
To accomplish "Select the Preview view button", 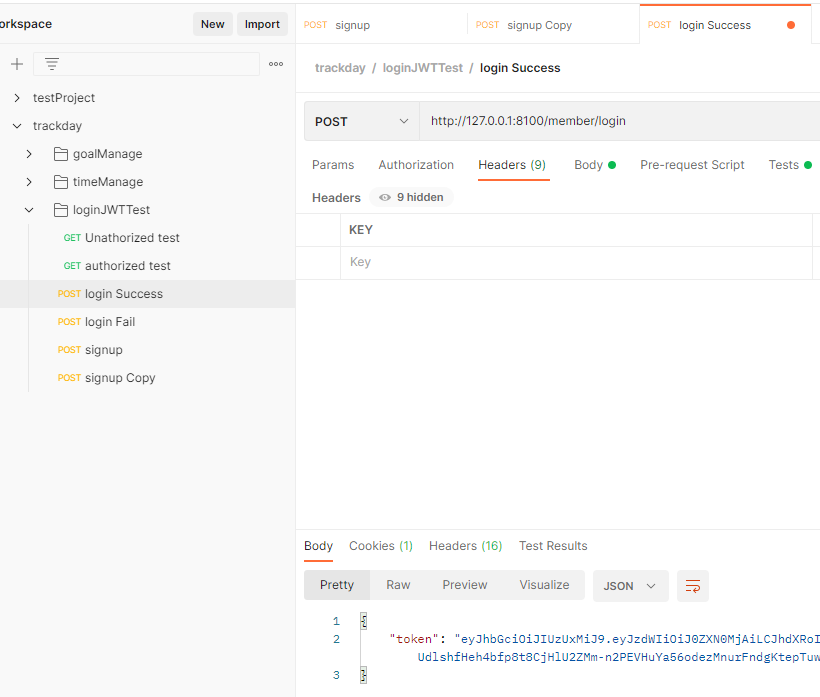I will point(464,585).
